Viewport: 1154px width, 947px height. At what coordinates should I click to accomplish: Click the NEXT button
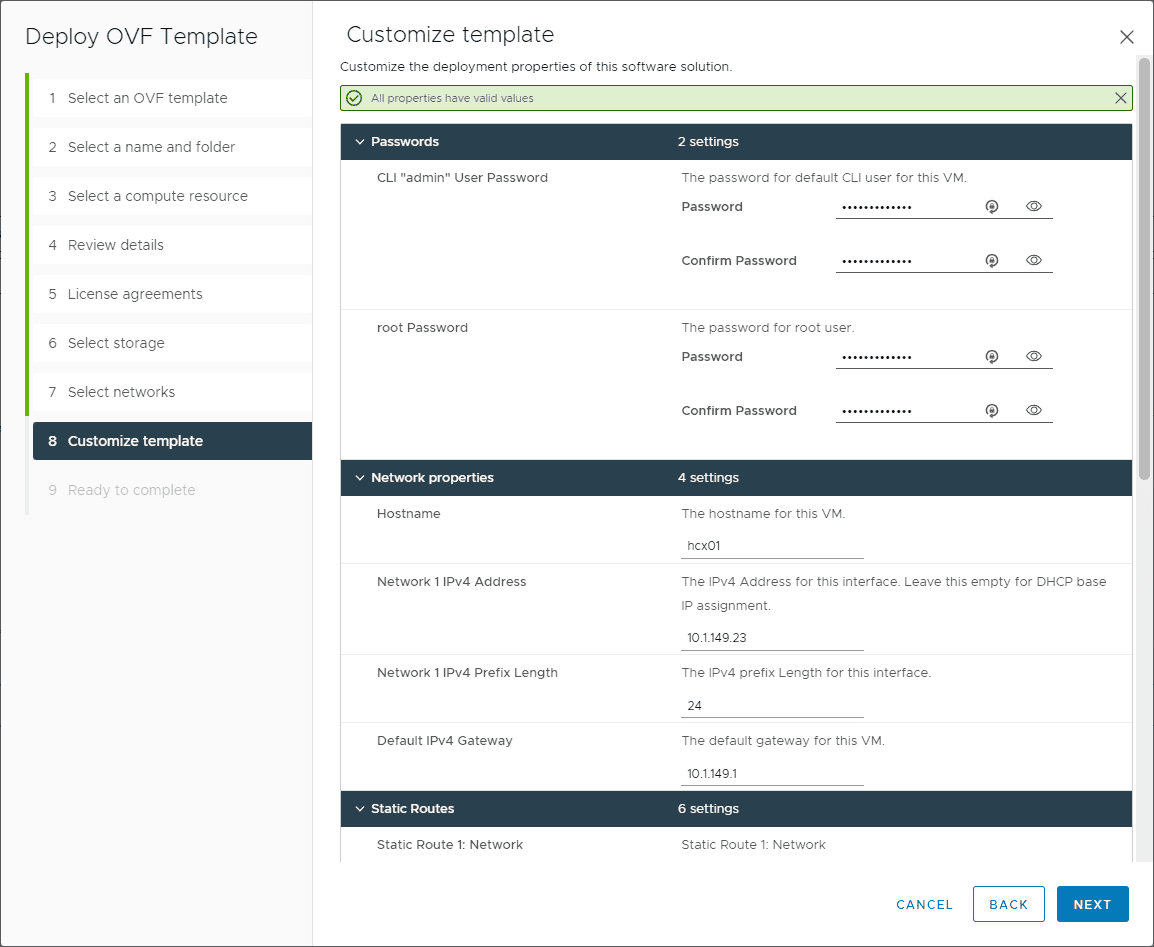1092,904
